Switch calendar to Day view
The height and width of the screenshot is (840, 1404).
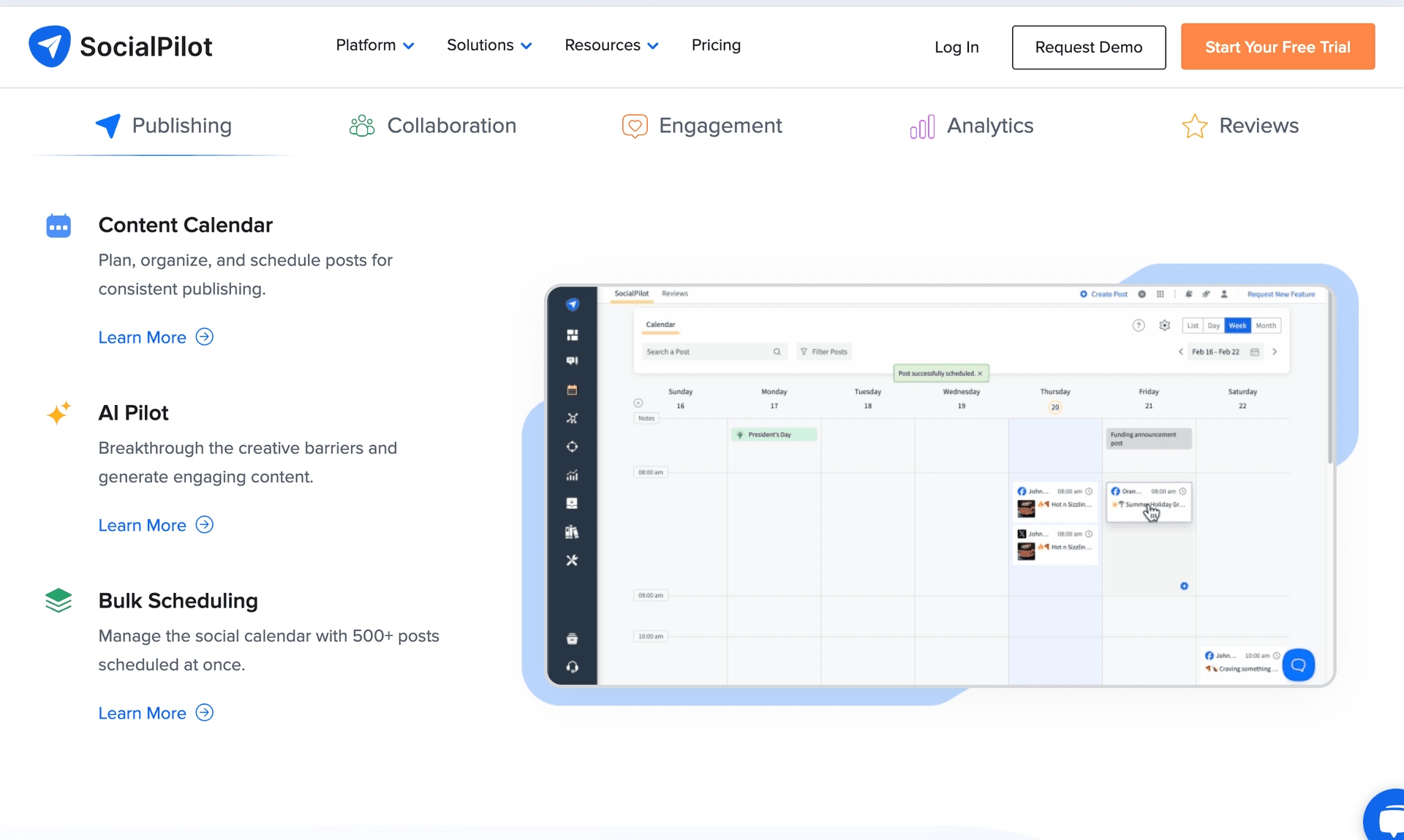pos(1214,325)
